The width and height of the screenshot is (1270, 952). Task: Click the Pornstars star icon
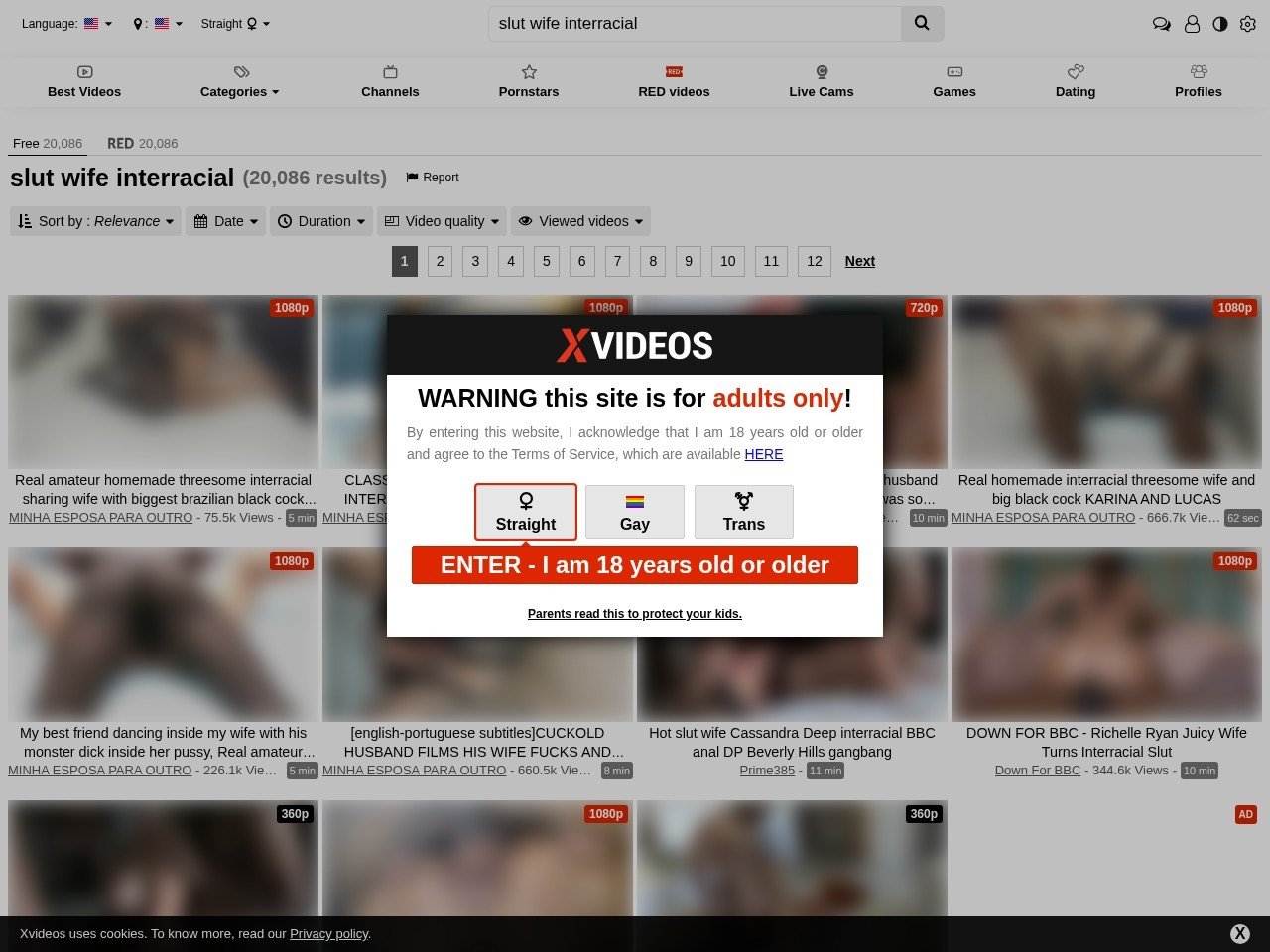tap(529, 71)
